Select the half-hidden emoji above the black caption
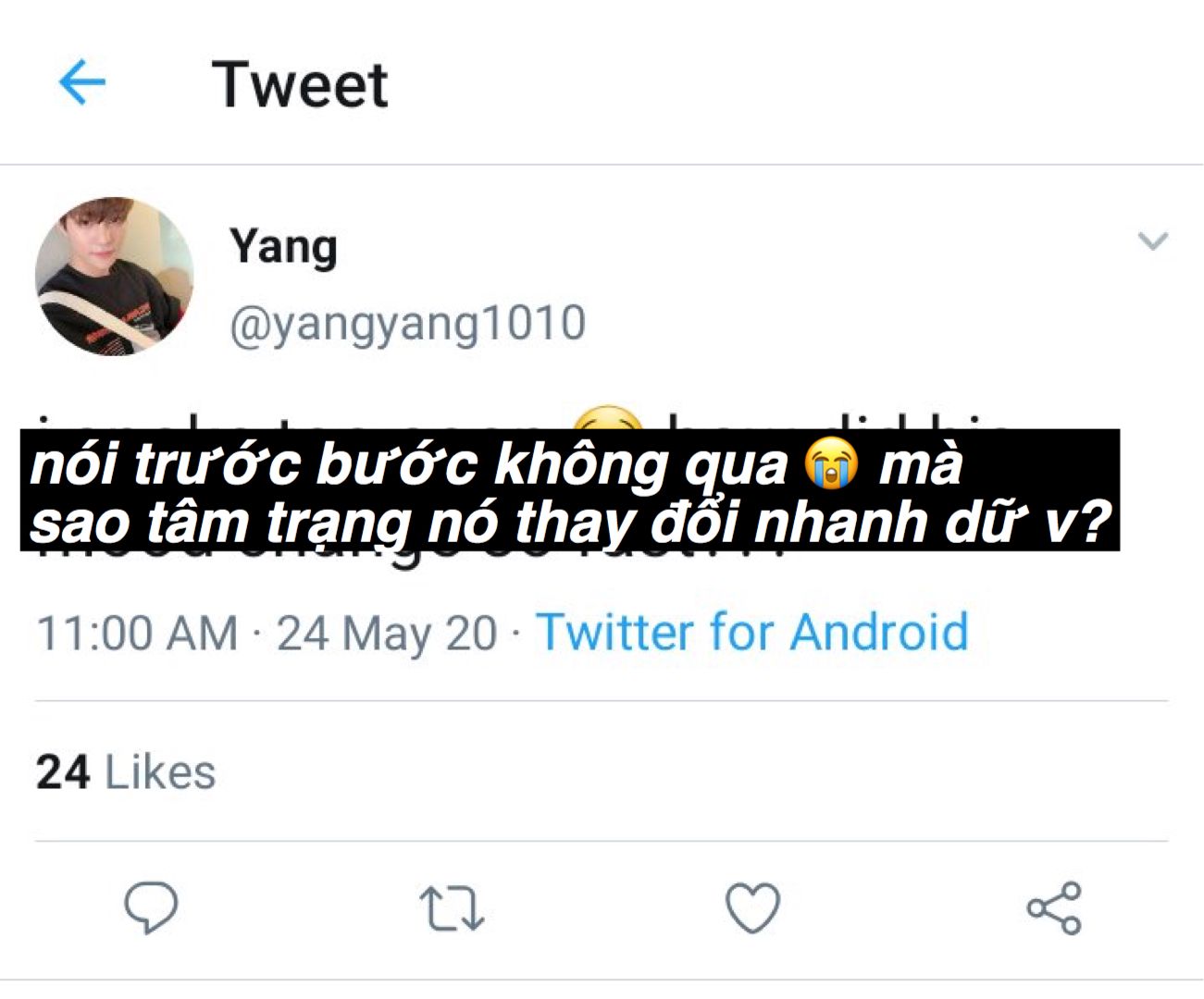 click(607, 418)
